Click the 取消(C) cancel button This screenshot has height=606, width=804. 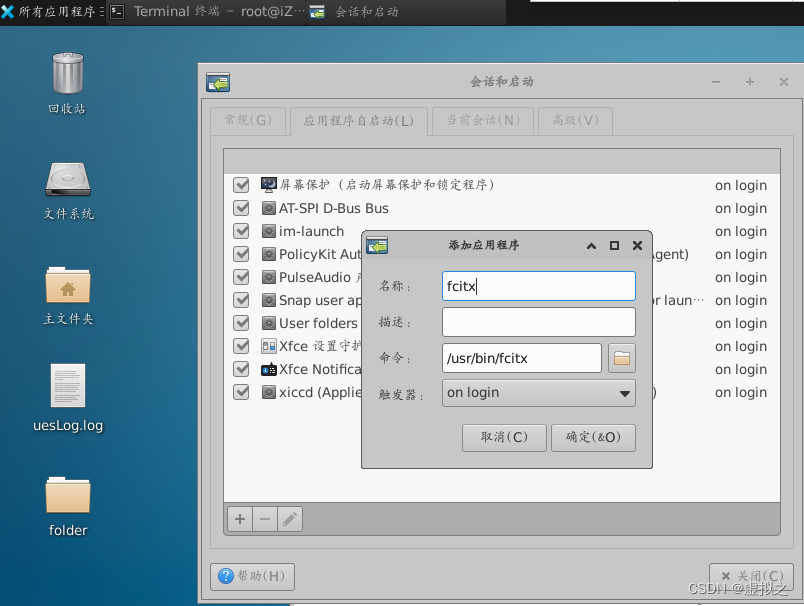504,437
